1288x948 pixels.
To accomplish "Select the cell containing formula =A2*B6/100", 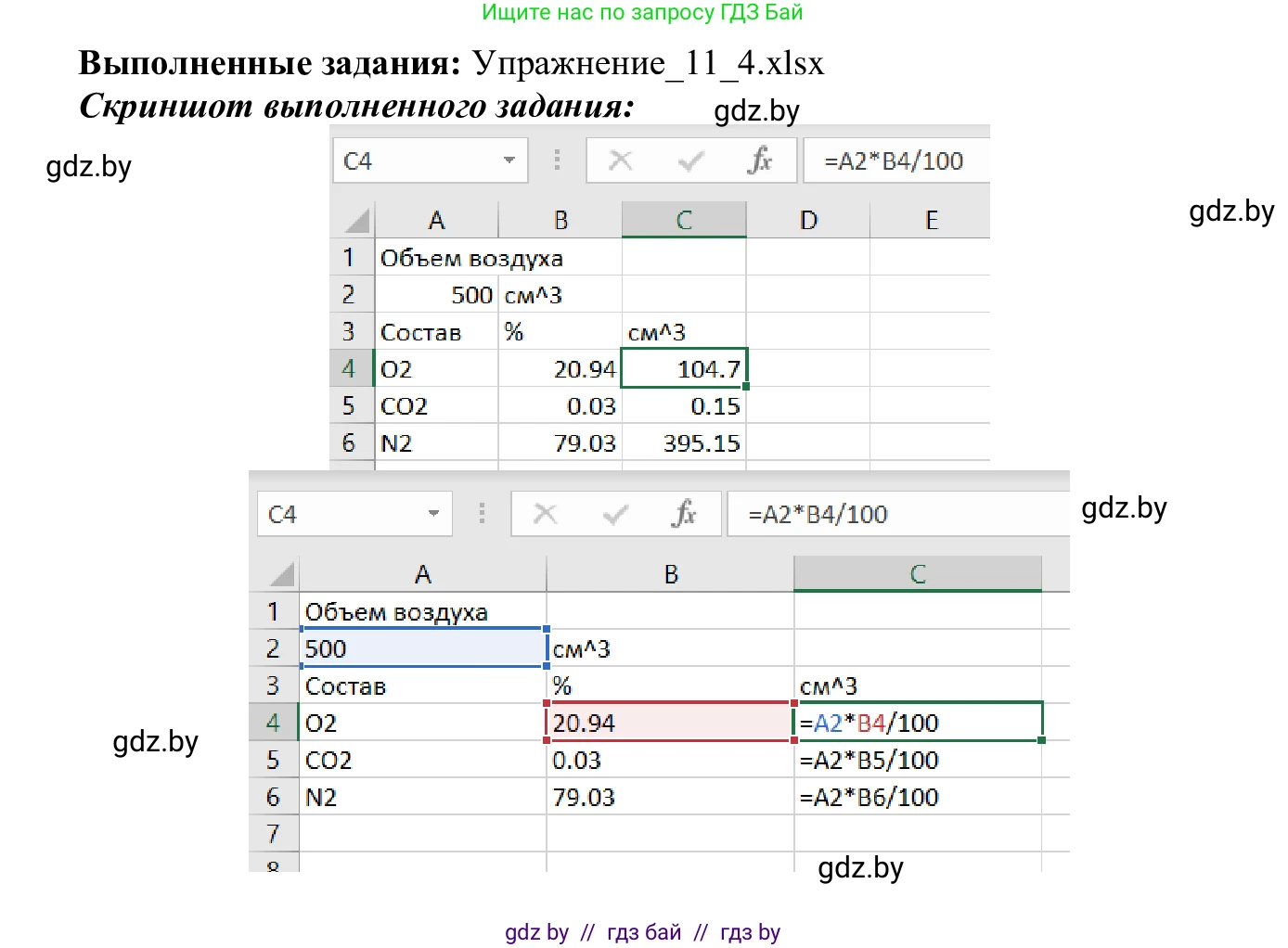I will pyautogui.click(x=917, y=796).
